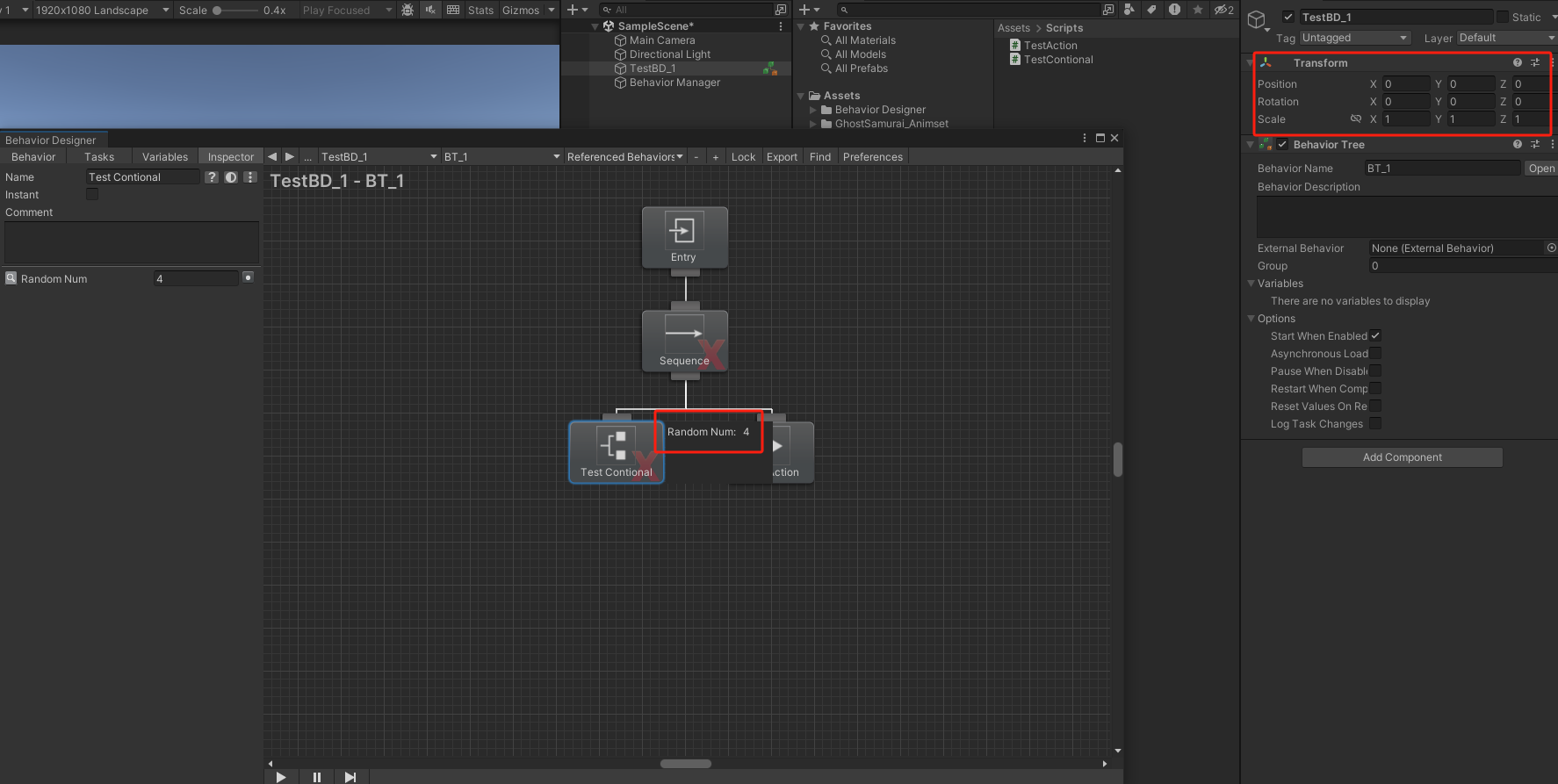This screenshot has width=1558, height=784.
Task: Toggle the TestBD_1 active checkbox
Action: (1288, 17)
